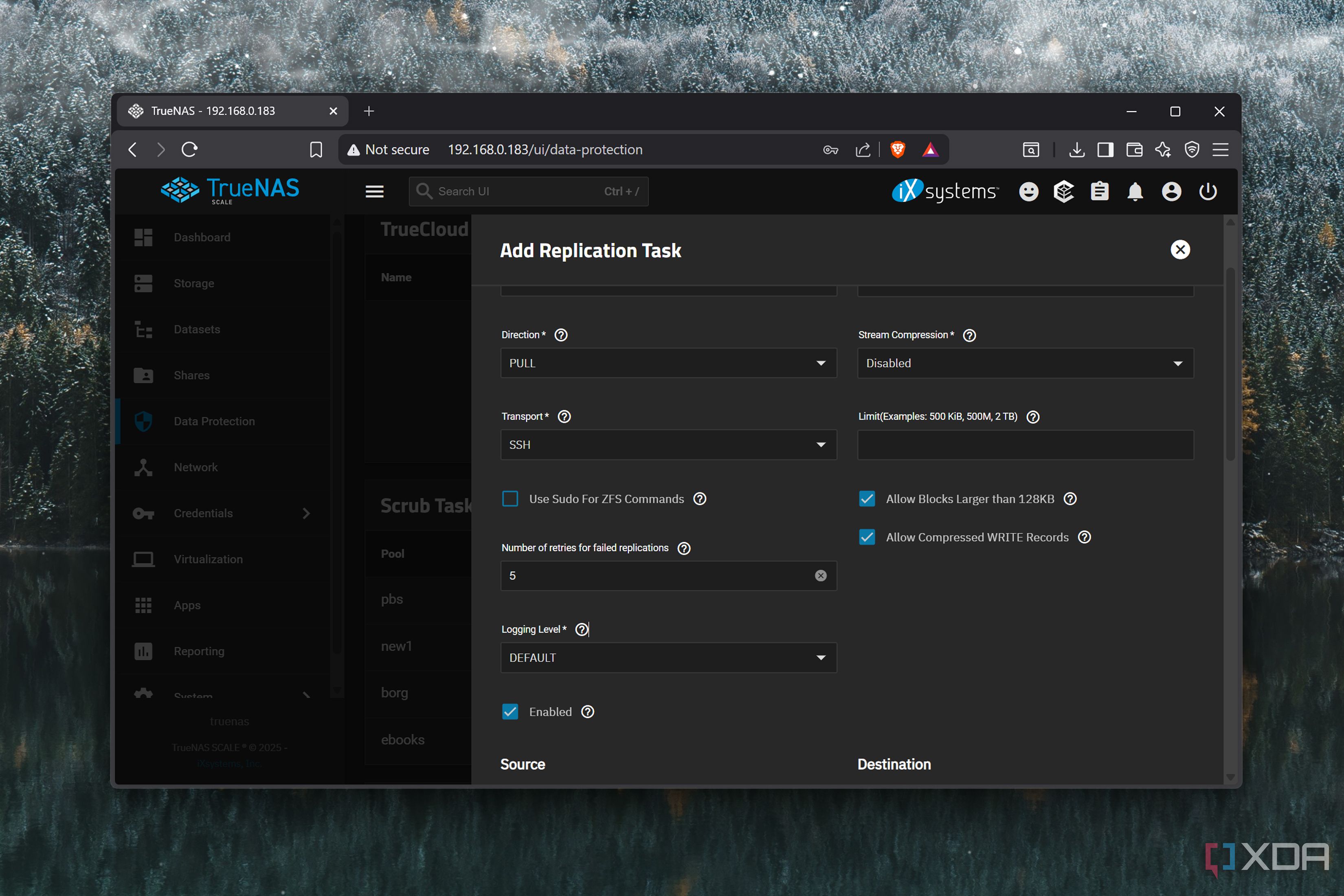Open the browser main menu
This screenshot has width=1344, height=896.
pyautogui.click(x=1220, y=150)
